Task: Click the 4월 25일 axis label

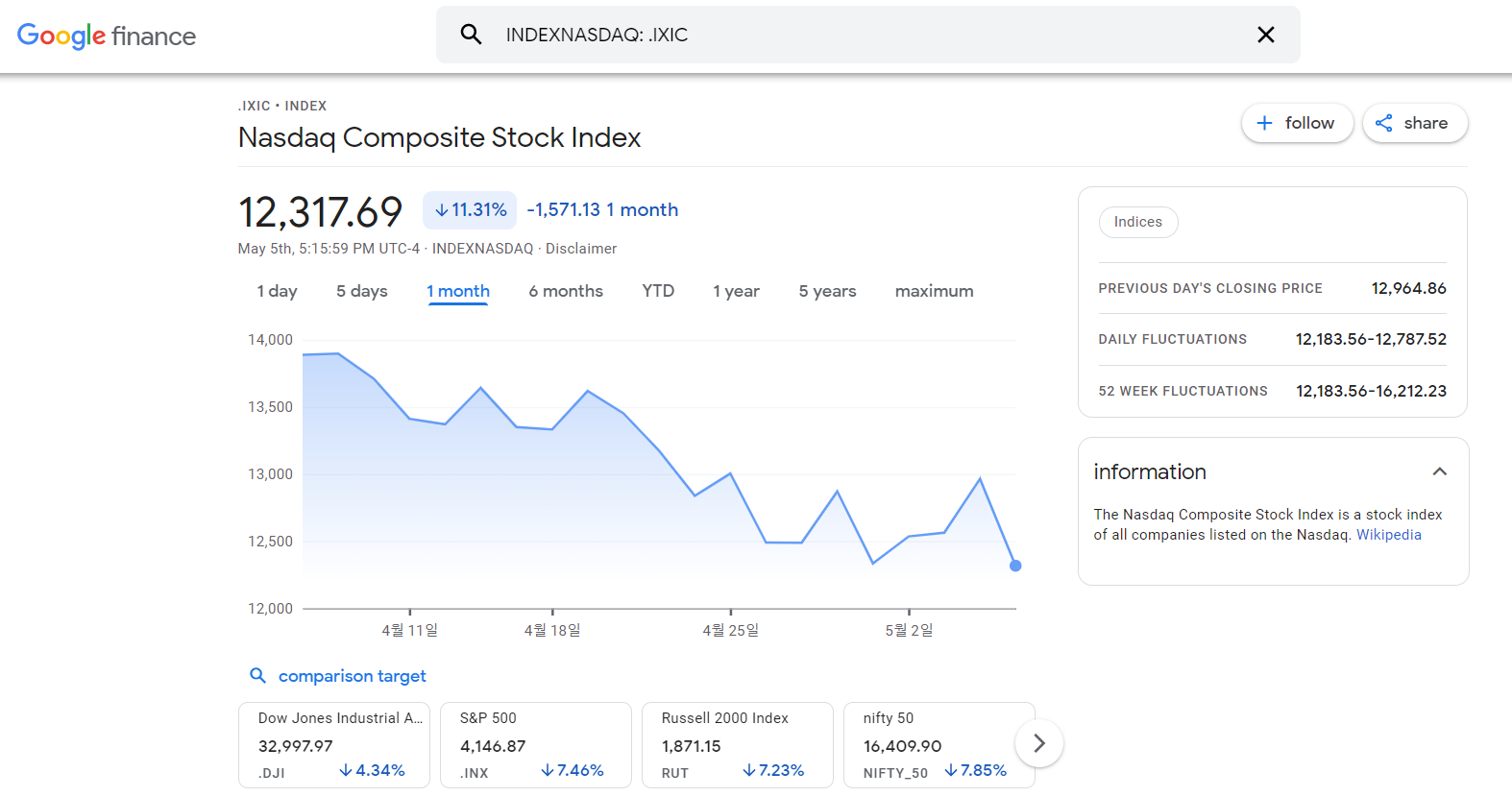Action: pos(731,630)
